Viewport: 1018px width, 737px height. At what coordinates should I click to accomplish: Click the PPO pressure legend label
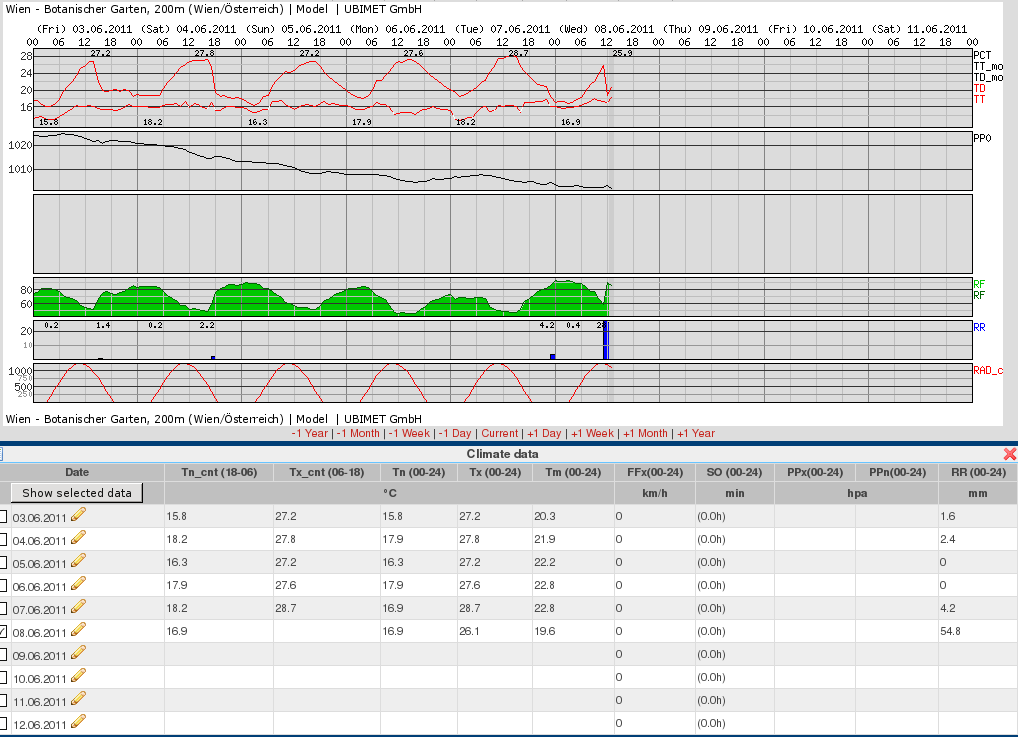tap(982, 138)
